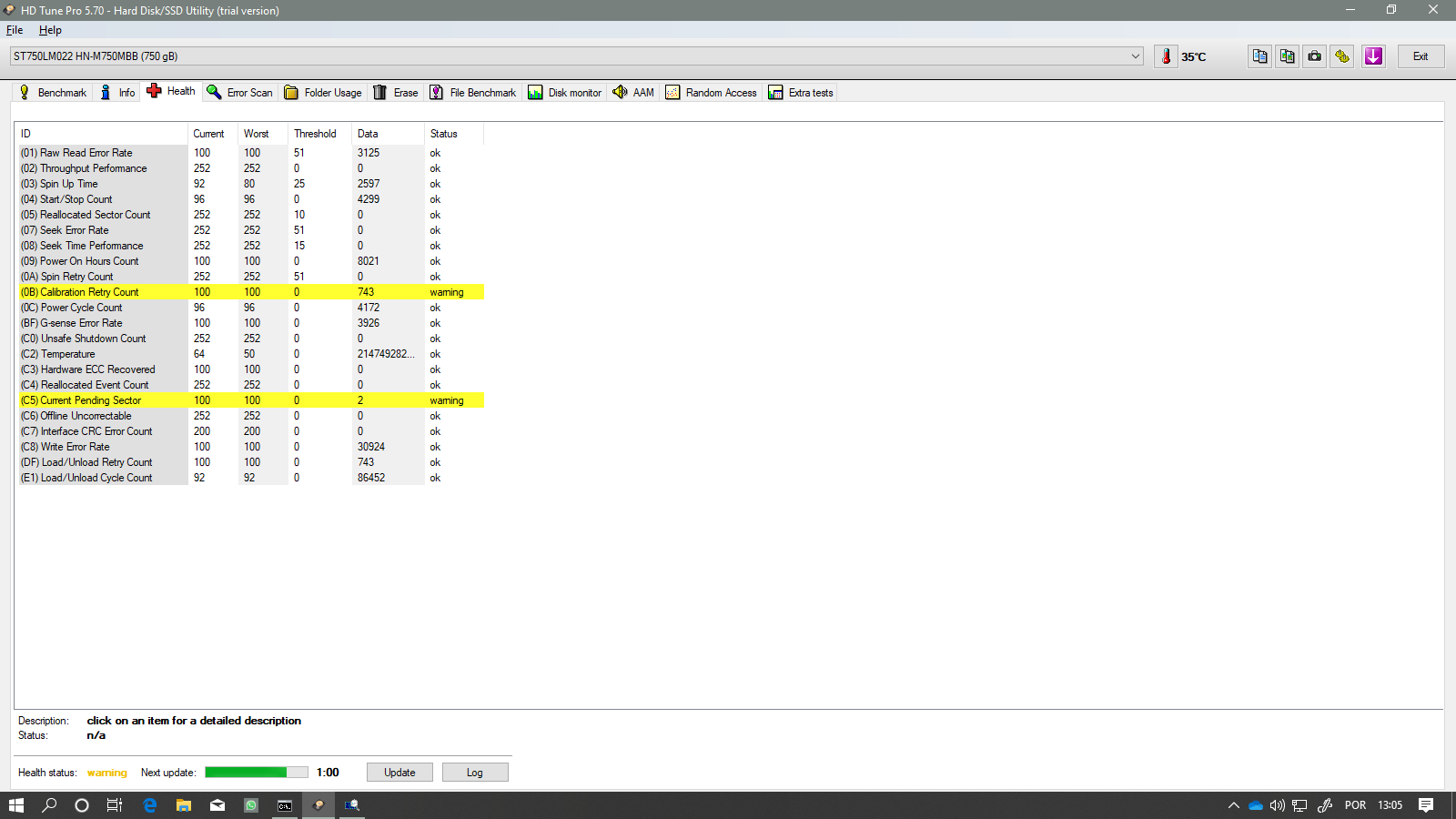Click the Threshold column header
The width and height of the screenshot is (1456, 819).
tap(320, 134)
